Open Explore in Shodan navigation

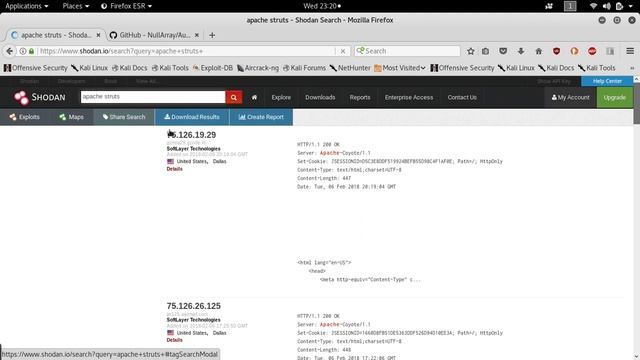281,98
